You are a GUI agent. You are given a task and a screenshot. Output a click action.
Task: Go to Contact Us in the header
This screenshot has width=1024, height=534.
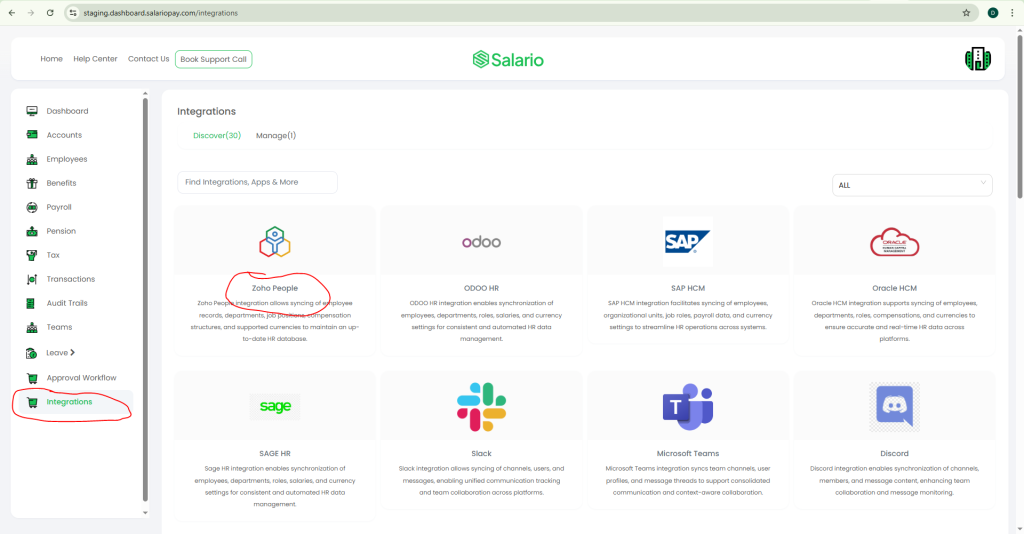click(148, 59)
